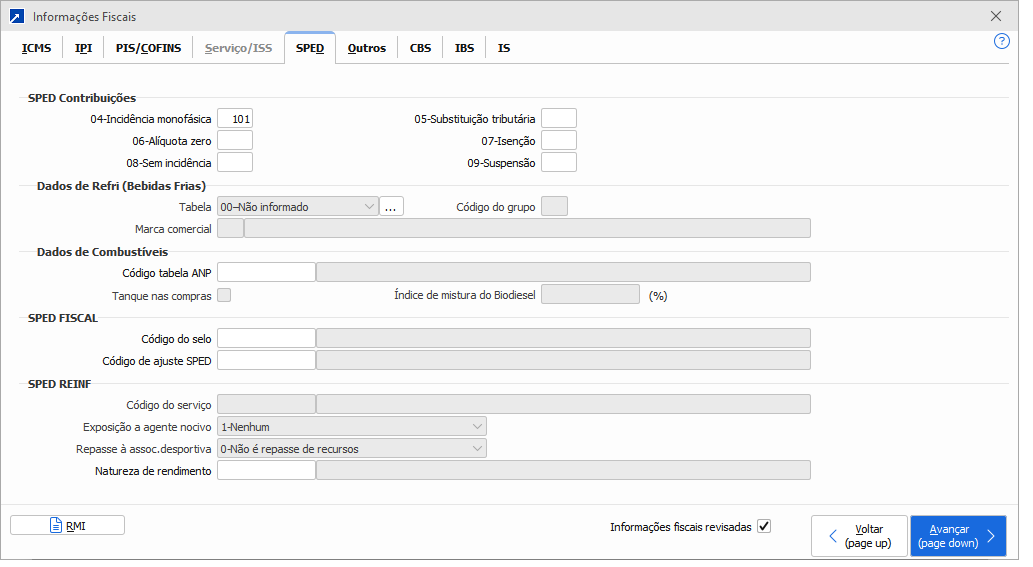Open Exposição a agente nocivo dropdown
Viewport: 1033px width, 567px height.
(x=351, y=427)
